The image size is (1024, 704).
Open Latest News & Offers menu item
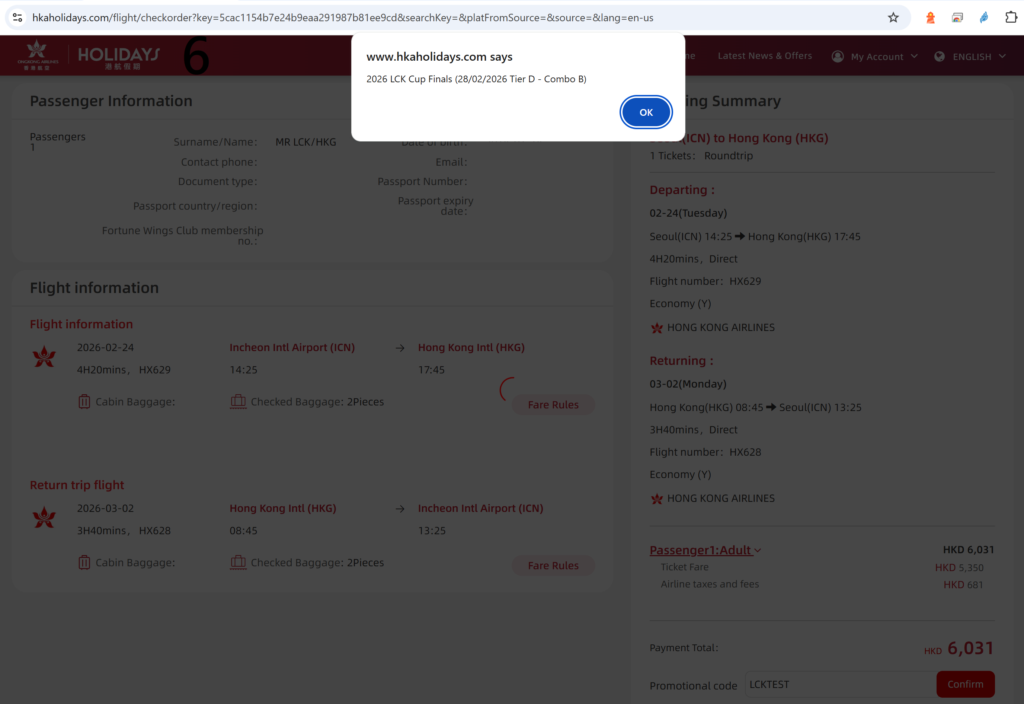point(764,56)
